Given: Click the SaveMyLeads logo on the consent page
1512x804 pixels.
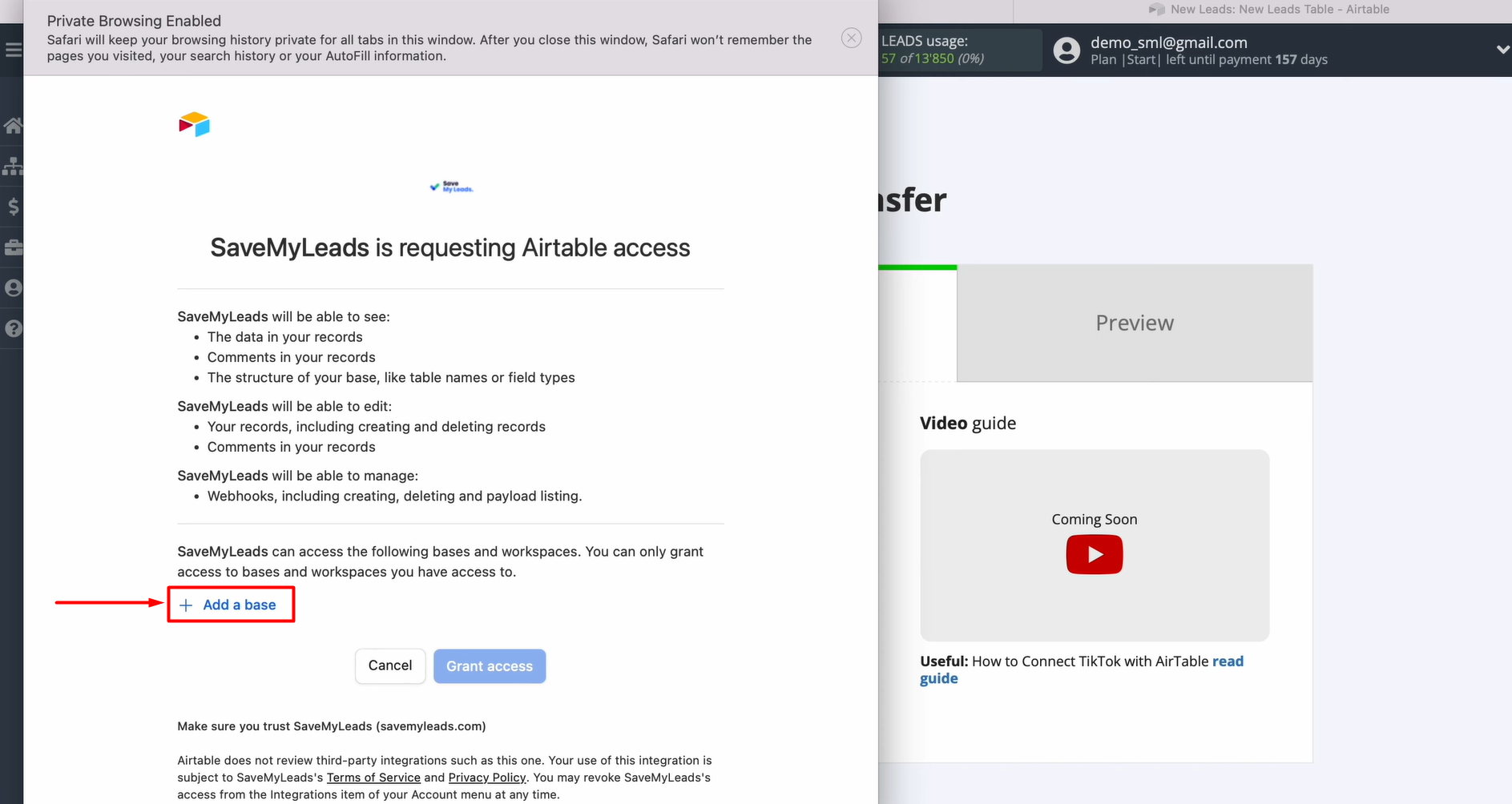Looking at the screenshot, I should [x=451, y=187].
